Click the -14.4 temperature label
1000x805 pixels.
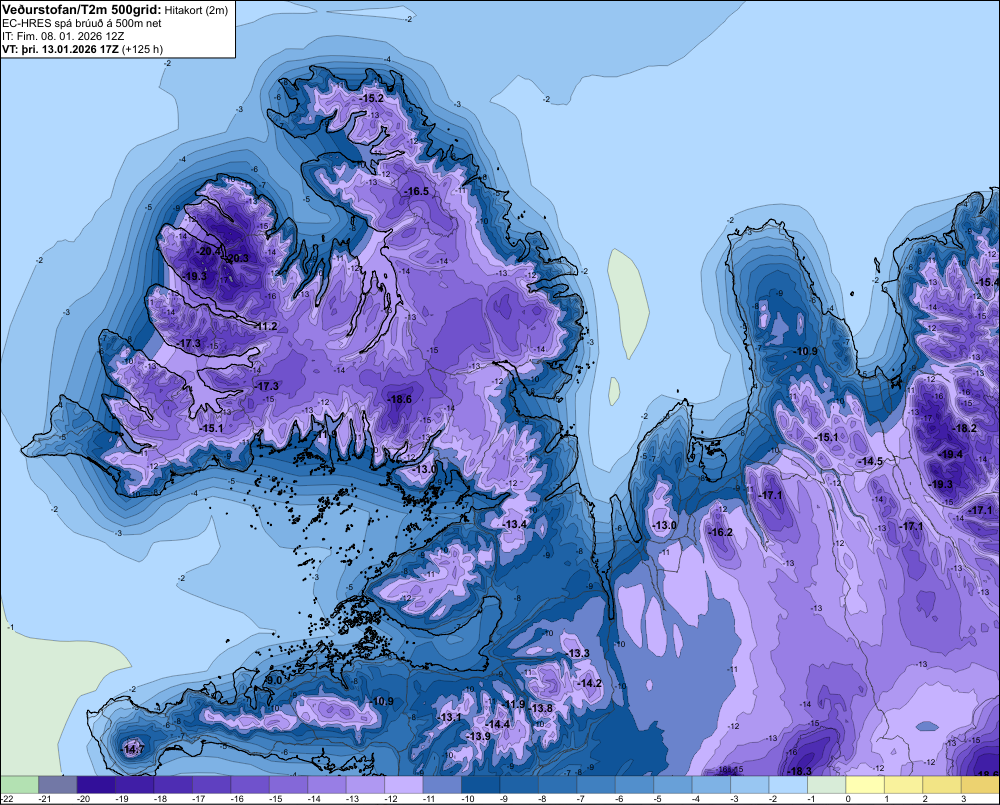(x=497, y=724)
